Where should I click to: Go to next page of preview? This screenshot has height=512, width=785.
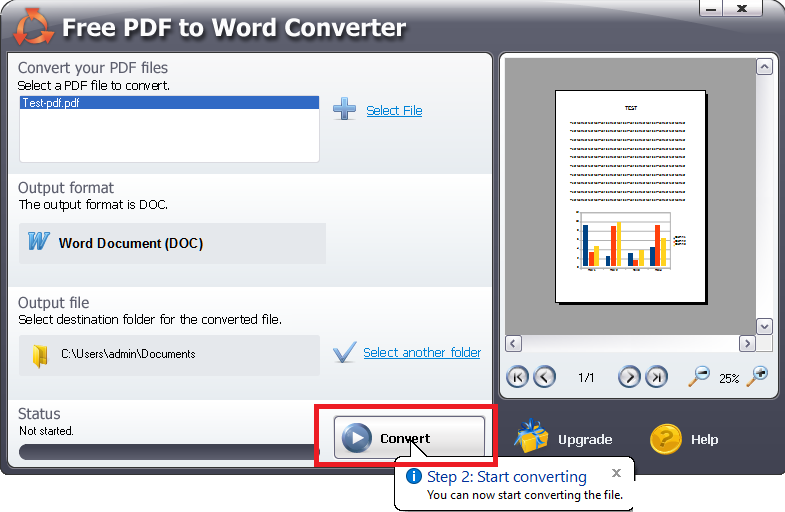(x=629, y=377)
